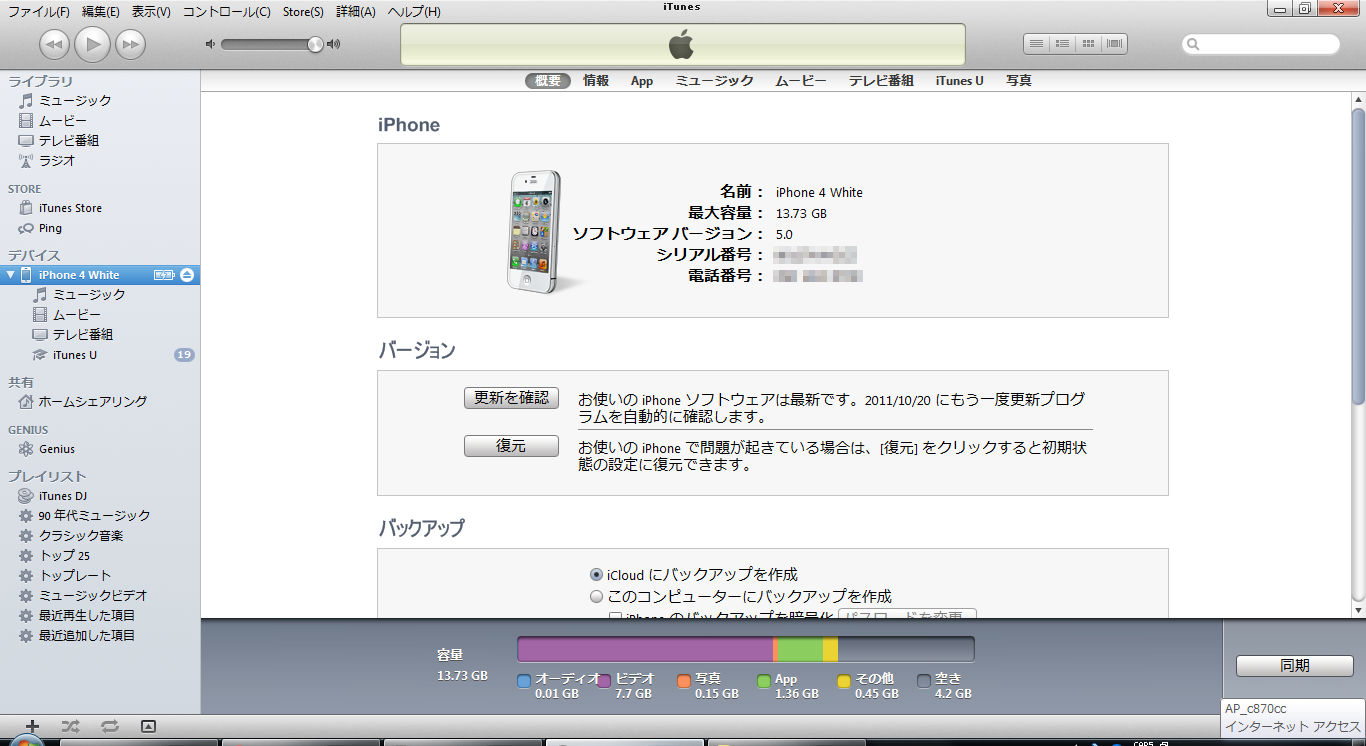Select iPhone 4 White in the device list
This screenshot has height=746, width=1366.
click(79, 275)
